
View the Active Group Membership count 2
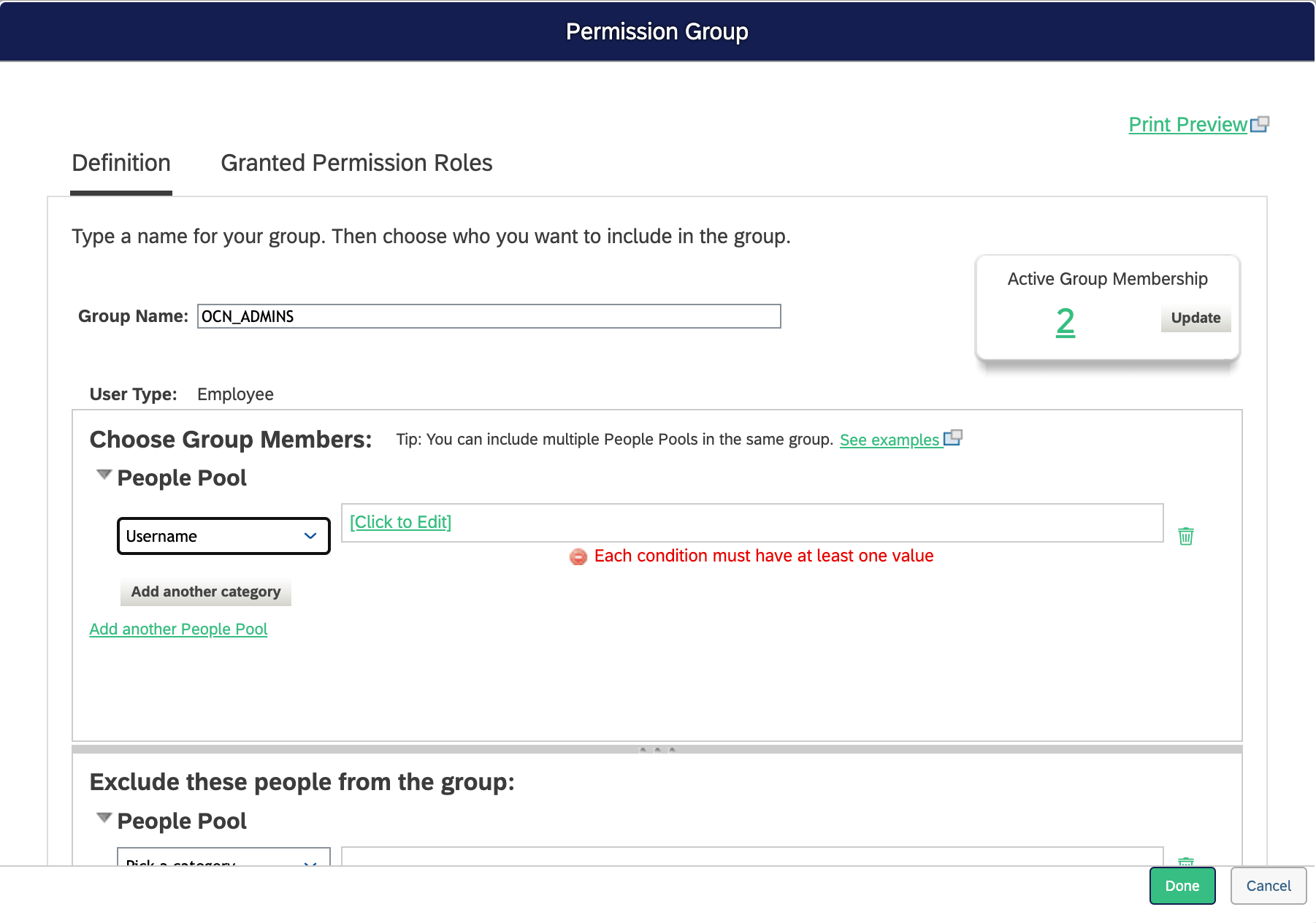[1065, 322]
